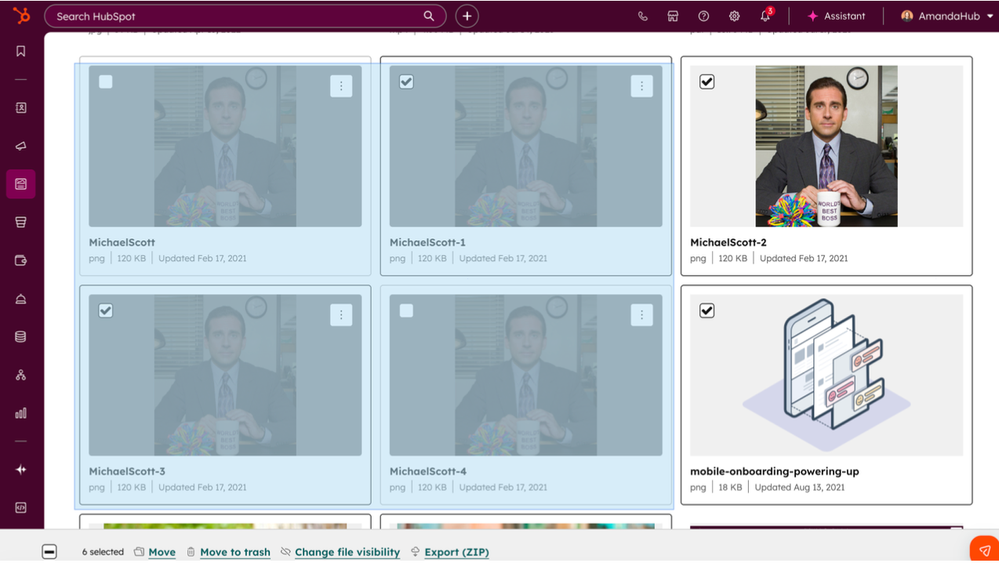Open the bookmarks icon in sidebar
999x563 pixels.
[21, 51]
